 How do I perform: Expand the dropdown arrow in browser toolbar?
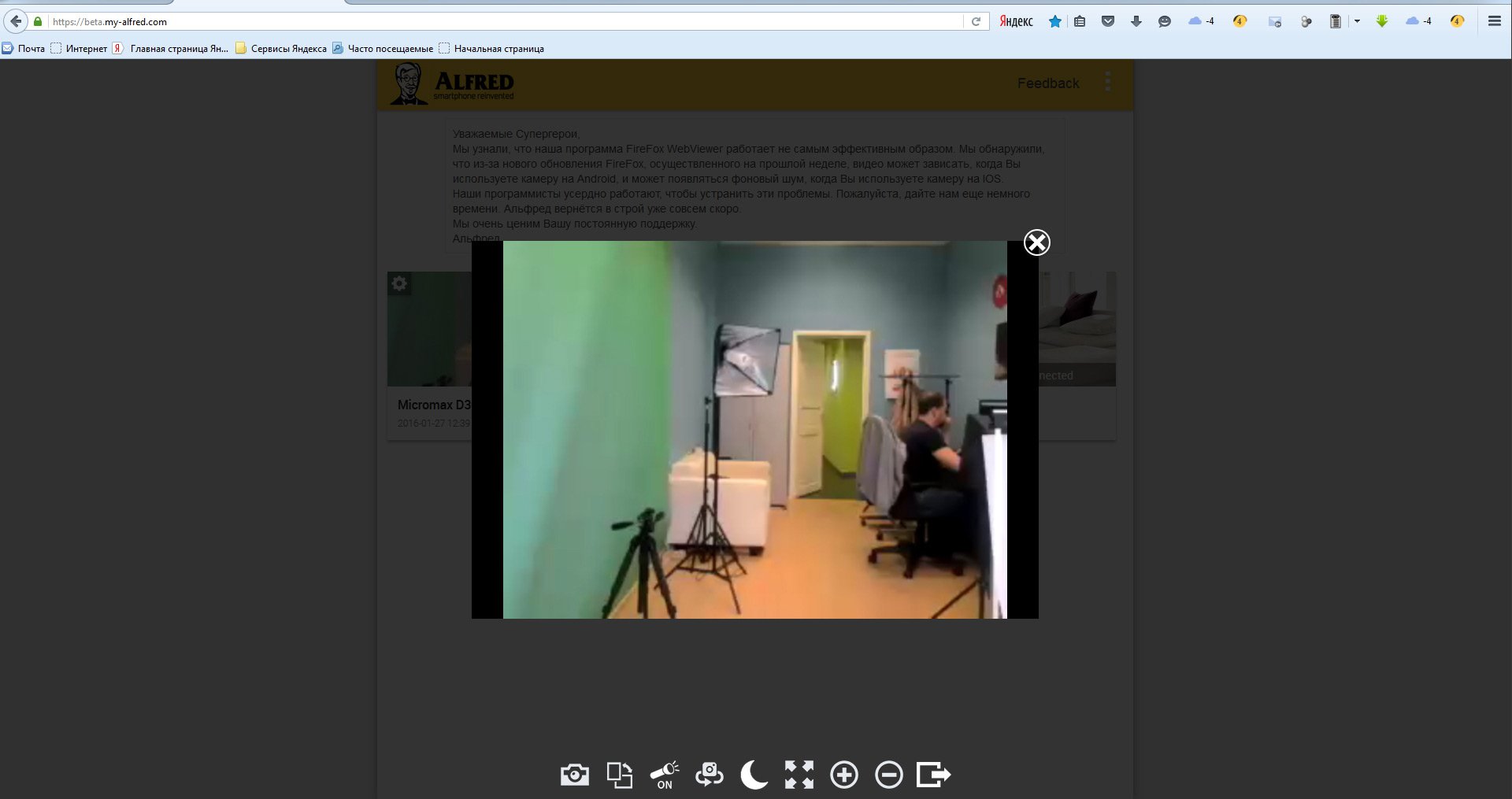pos(1357,21)
